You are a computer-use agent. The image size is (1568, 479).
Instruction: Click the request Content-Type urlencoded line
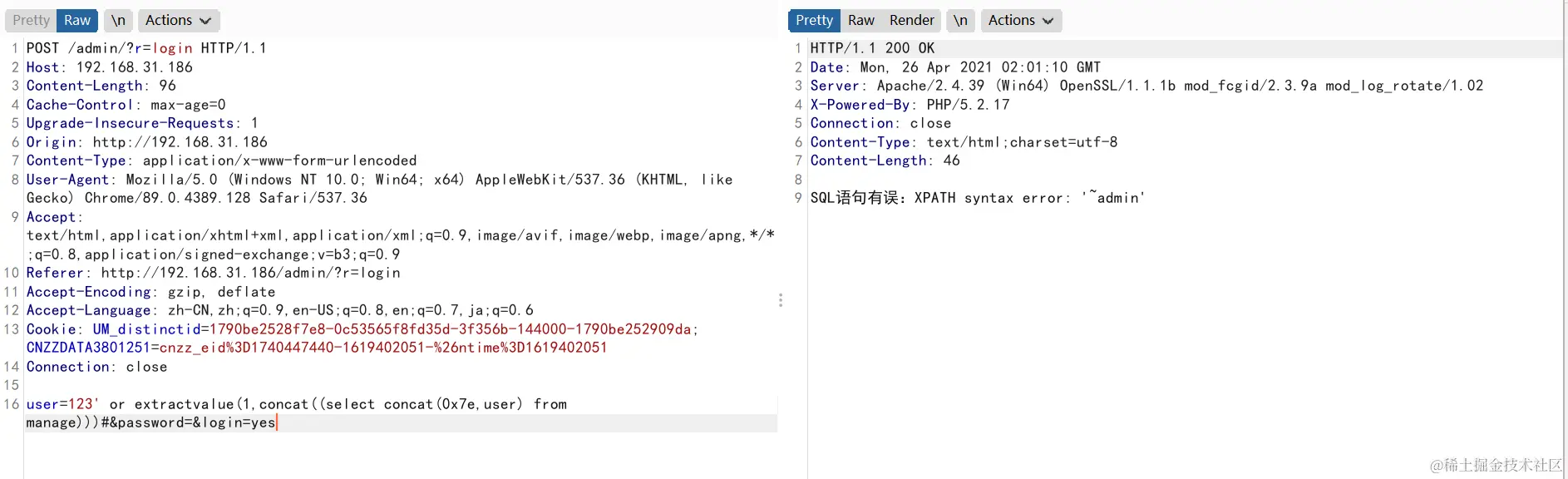pos(221,160)
